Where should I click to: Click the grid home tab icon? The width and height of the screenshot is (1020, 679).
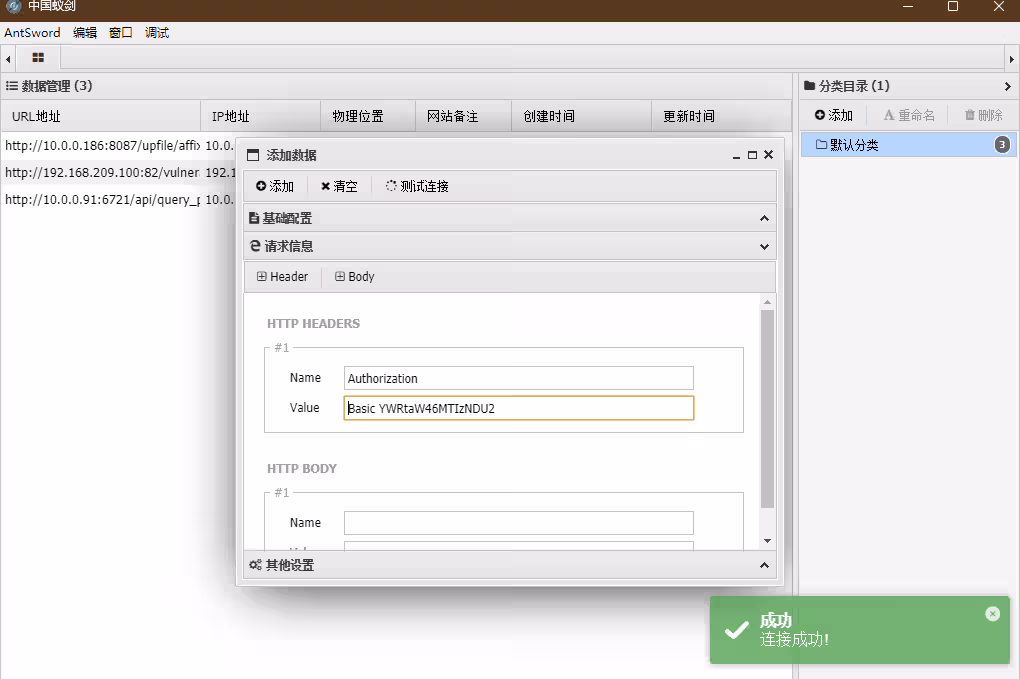[x=38, y=58]
